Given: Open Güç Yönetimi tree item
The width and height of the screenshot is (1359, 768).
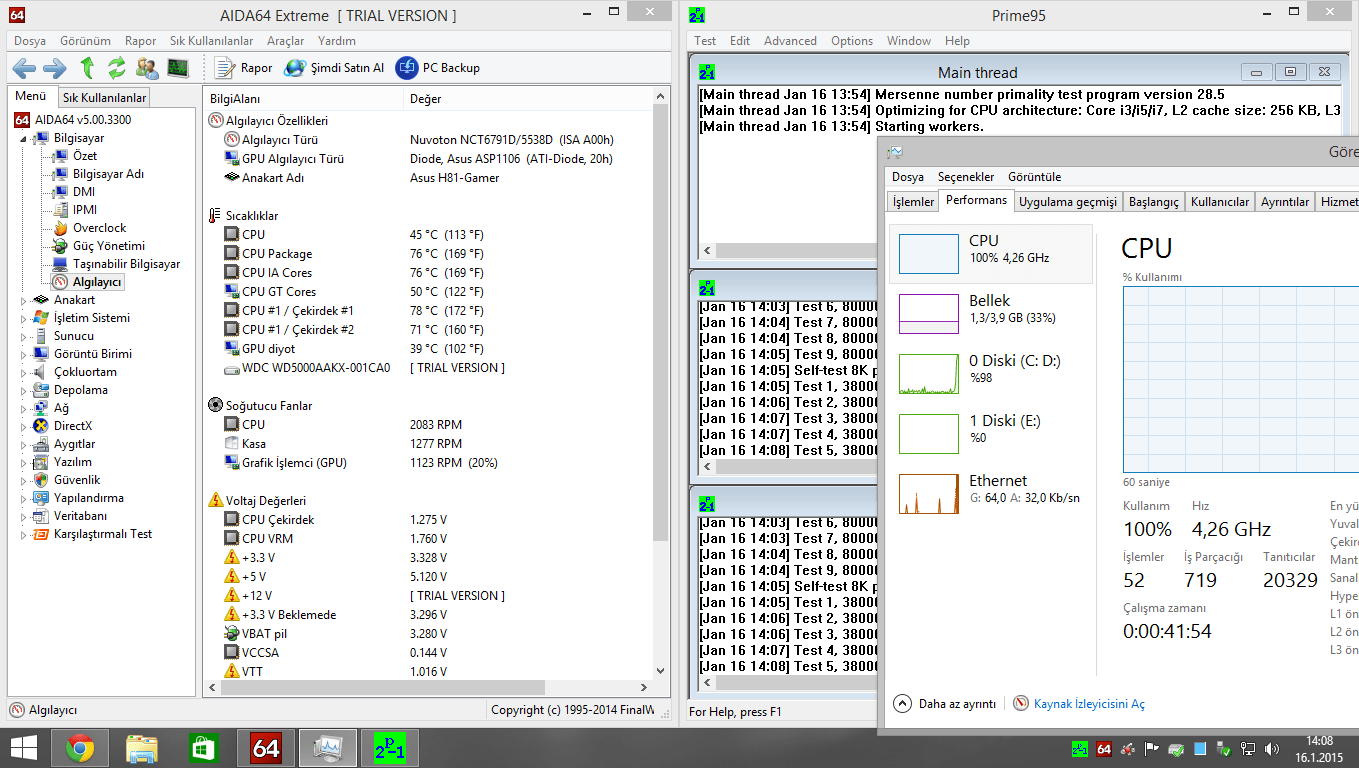Looking at the screenshot, I should point(109,246).
